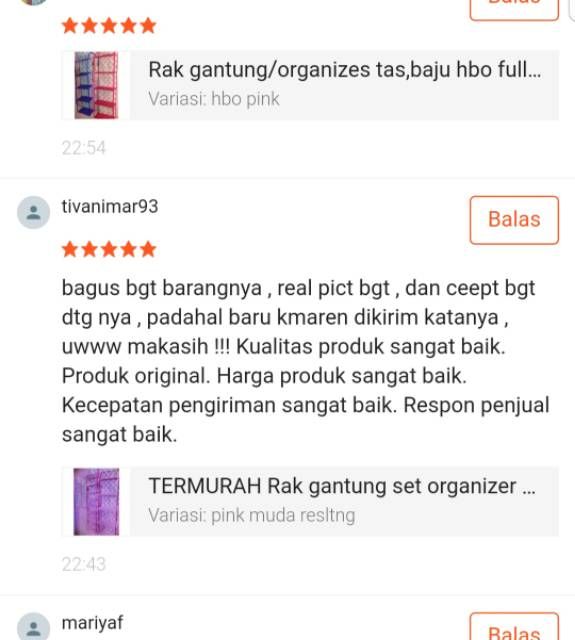This screenshot has width=575, height=640.
Task: Click tivanimar93's review text 'bagus bgt barangnya'
Action: click(162, 288)
